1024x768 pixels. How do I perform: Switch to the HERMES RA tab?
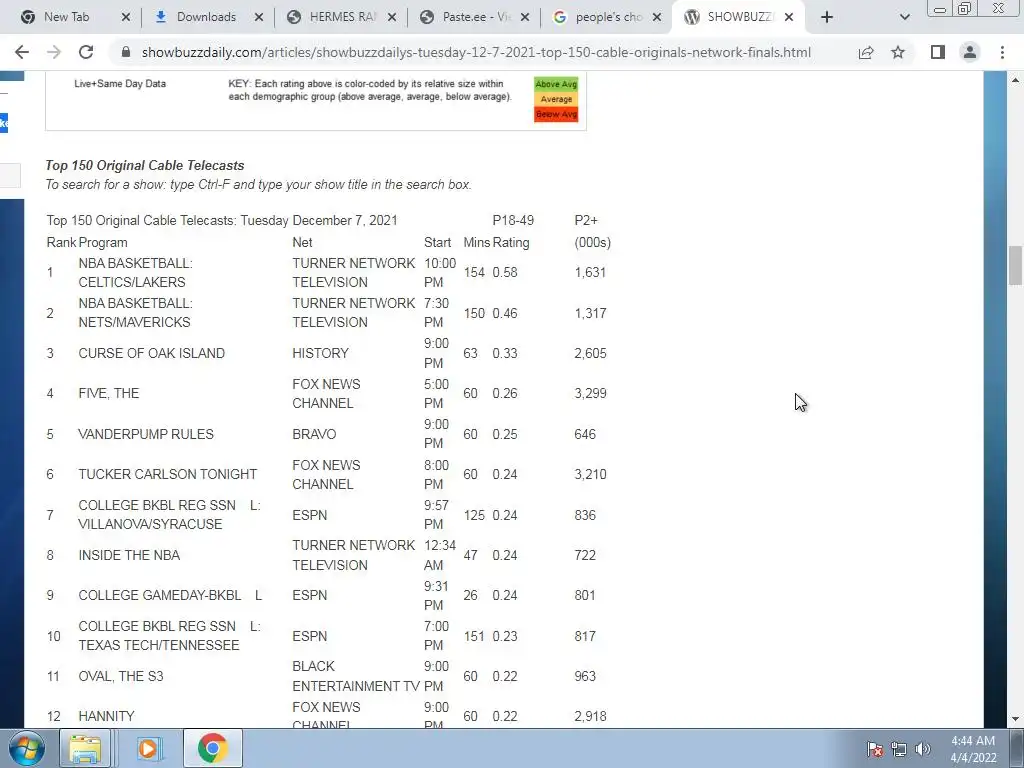click(x=342, y=17)
